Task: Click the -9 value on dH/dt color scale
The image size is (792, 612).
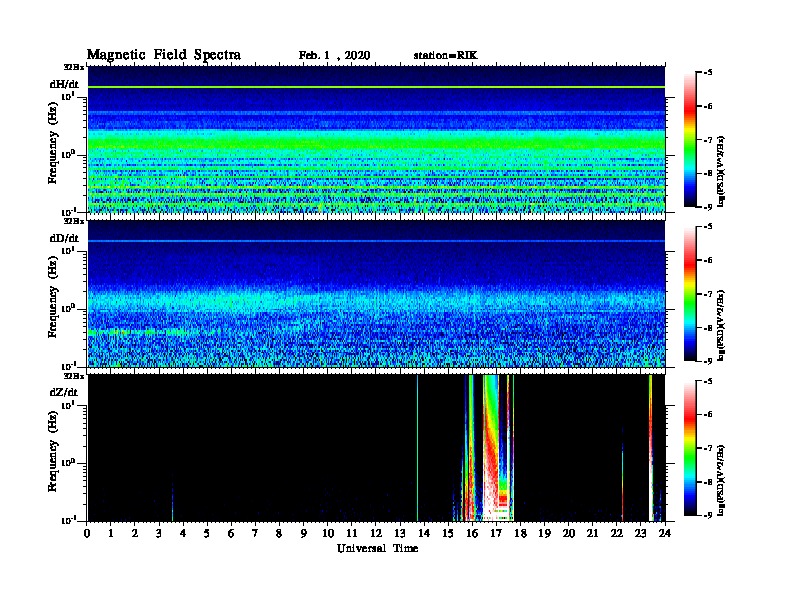Action: click(708, 207)
